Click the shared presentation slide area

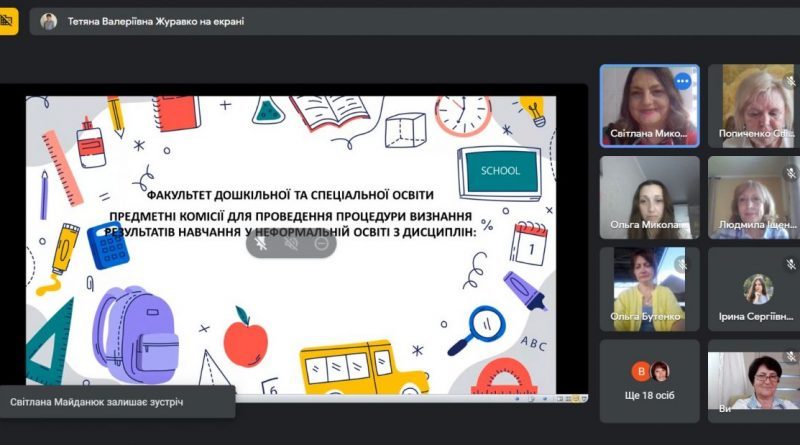tap(291, 245)
